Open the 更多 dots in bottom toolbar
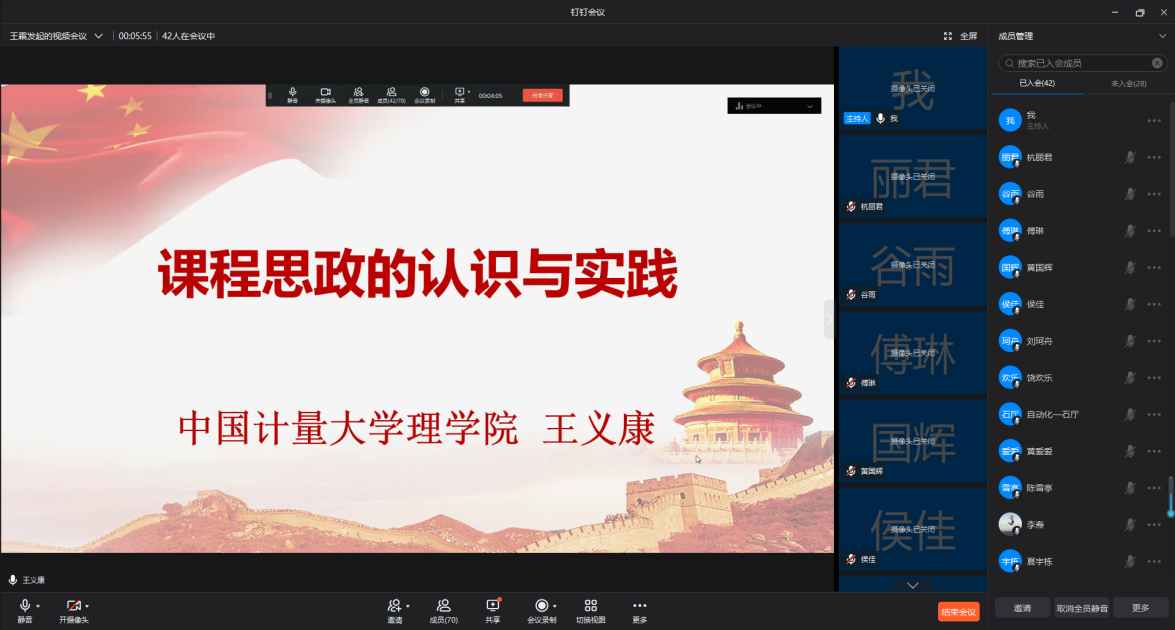Image resolution: width=1175 pixels, height=630 pixels. coord(639,606)
